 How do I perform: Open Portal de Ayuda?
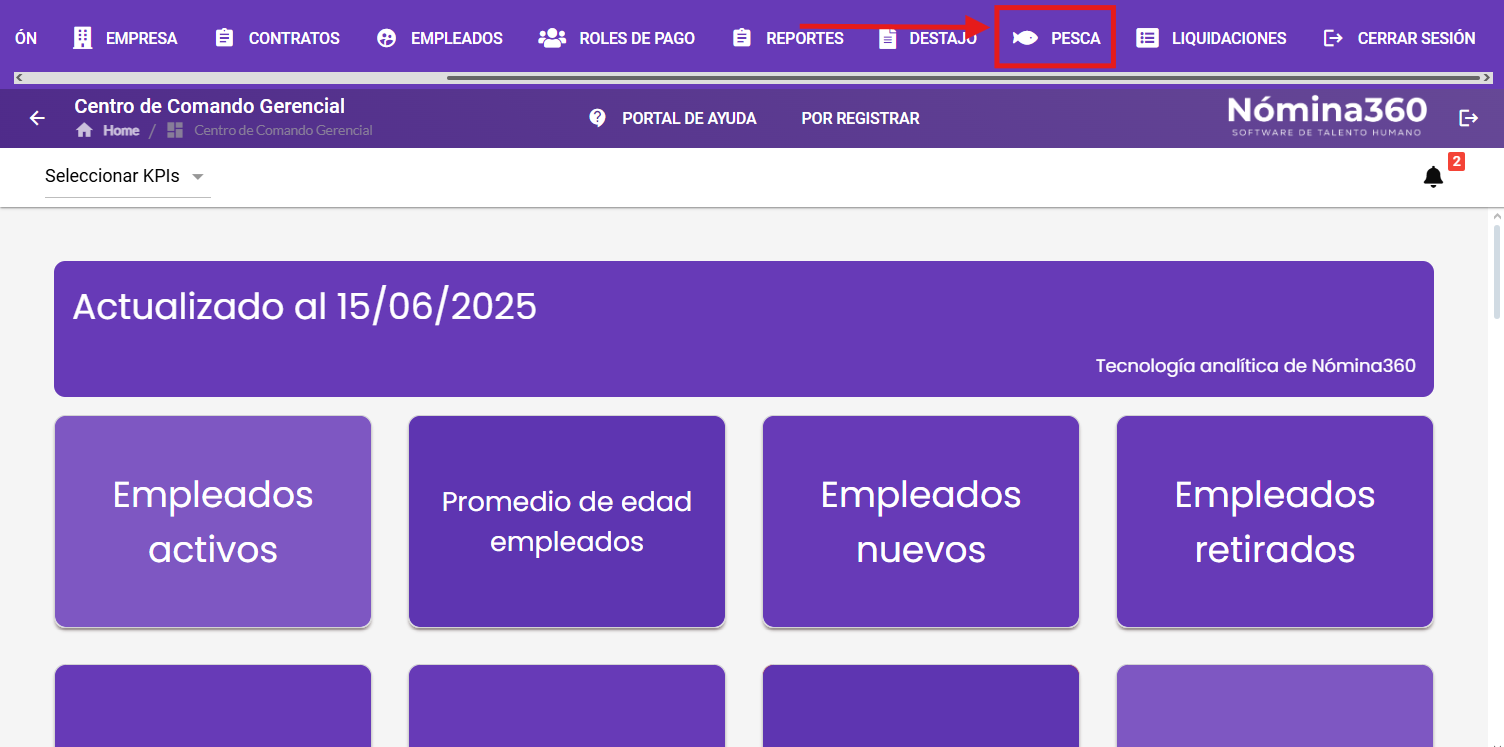coord(673,118)
